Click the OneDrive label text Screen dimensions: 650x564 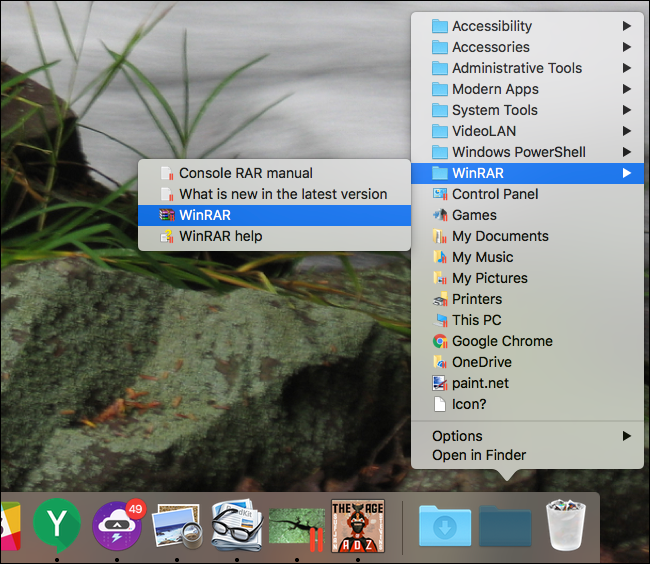[482, 362]
